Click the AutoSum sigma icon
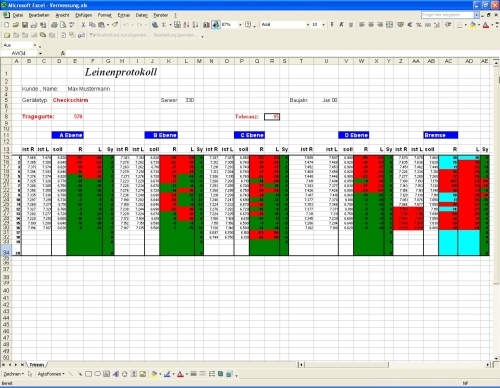This screenshot has height=388, width=500. pos(164,25)
